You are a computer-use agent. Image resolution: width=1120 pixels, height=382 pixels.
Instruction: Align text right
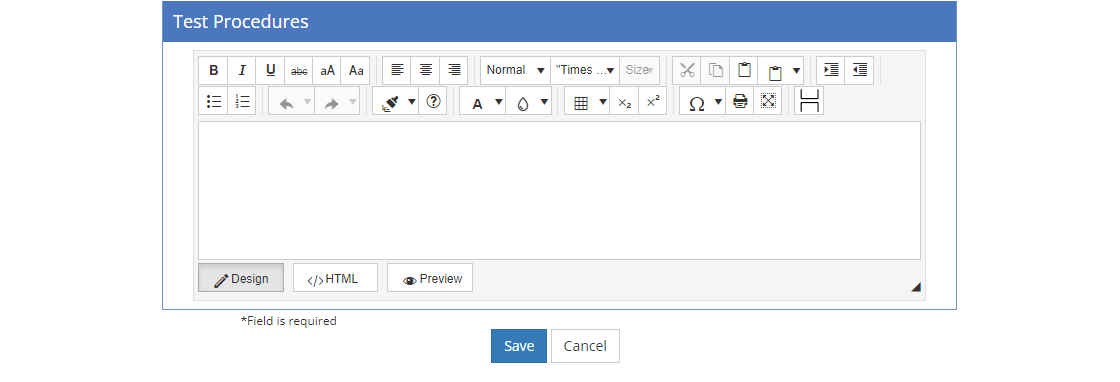(454, 71)
